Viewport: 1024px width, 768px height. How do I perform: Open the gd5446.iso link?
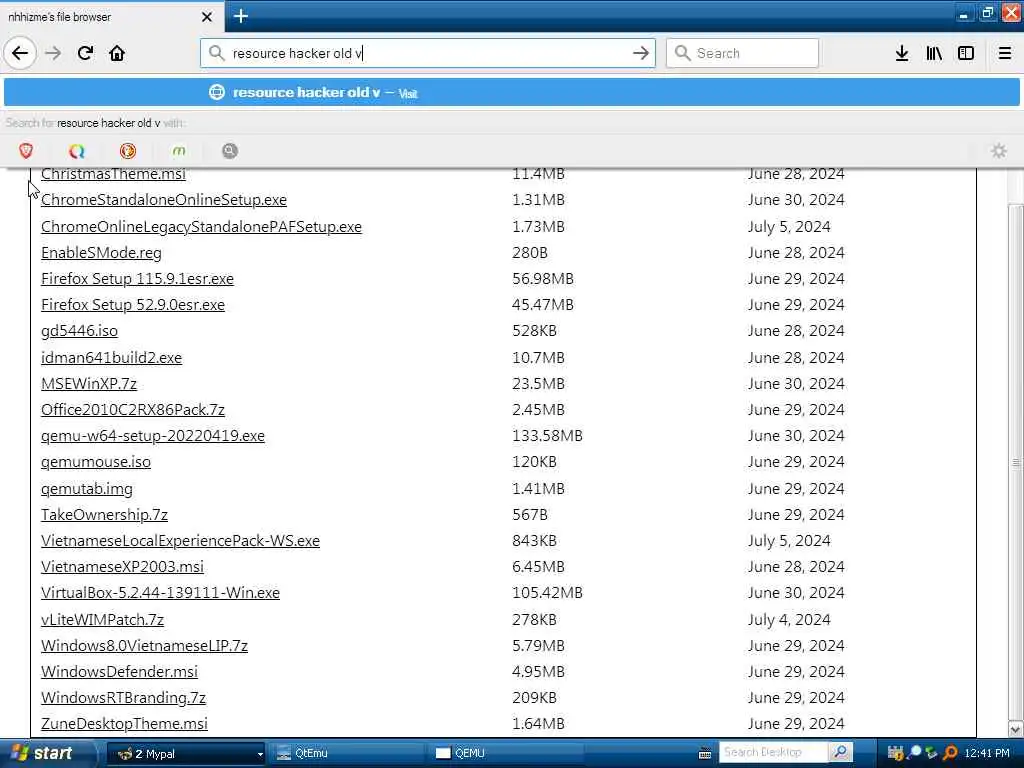pyautogui.click(x=79, y=331)
